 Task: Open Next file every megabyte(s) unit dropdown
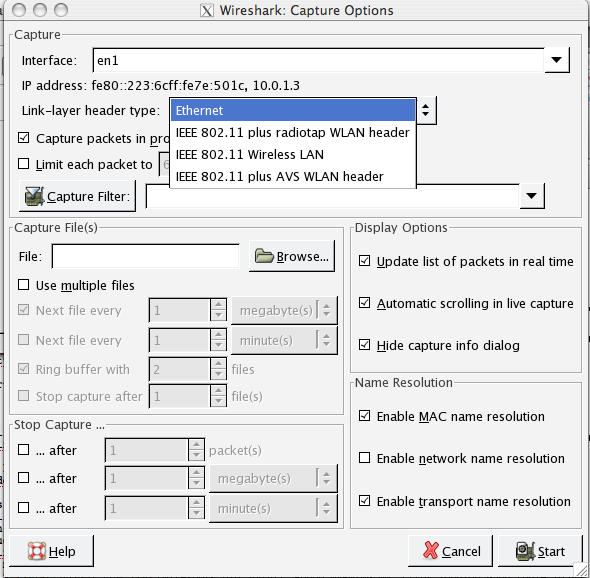point(284,310)
